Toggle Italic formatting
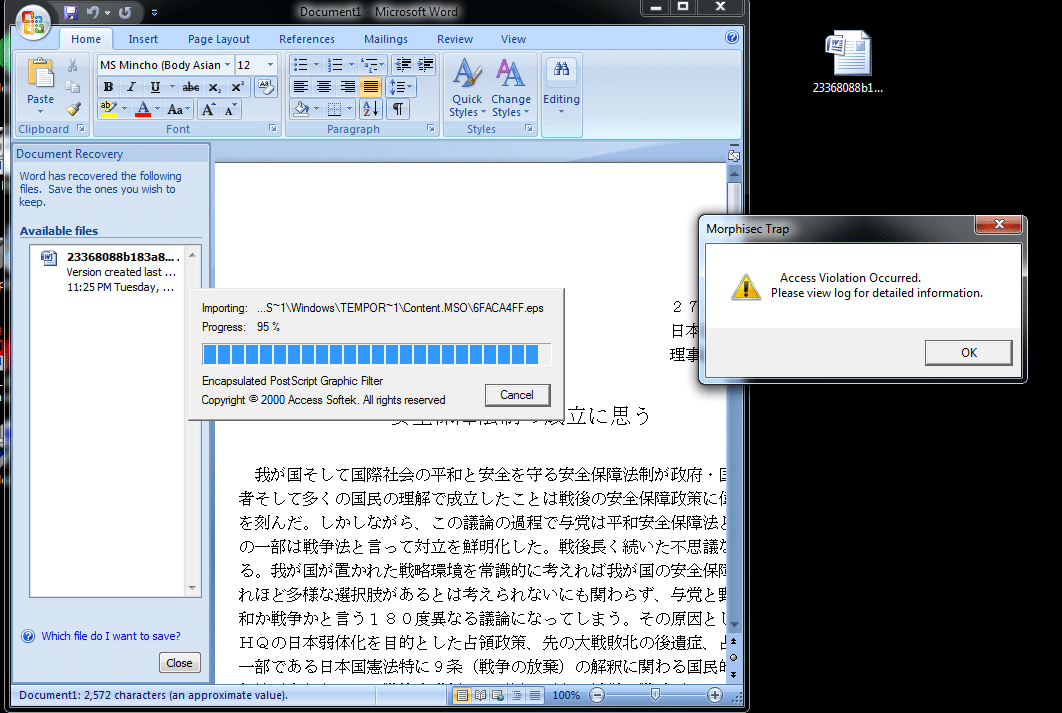The height and width of the screenshot is (713, 1062). (131, 87)
